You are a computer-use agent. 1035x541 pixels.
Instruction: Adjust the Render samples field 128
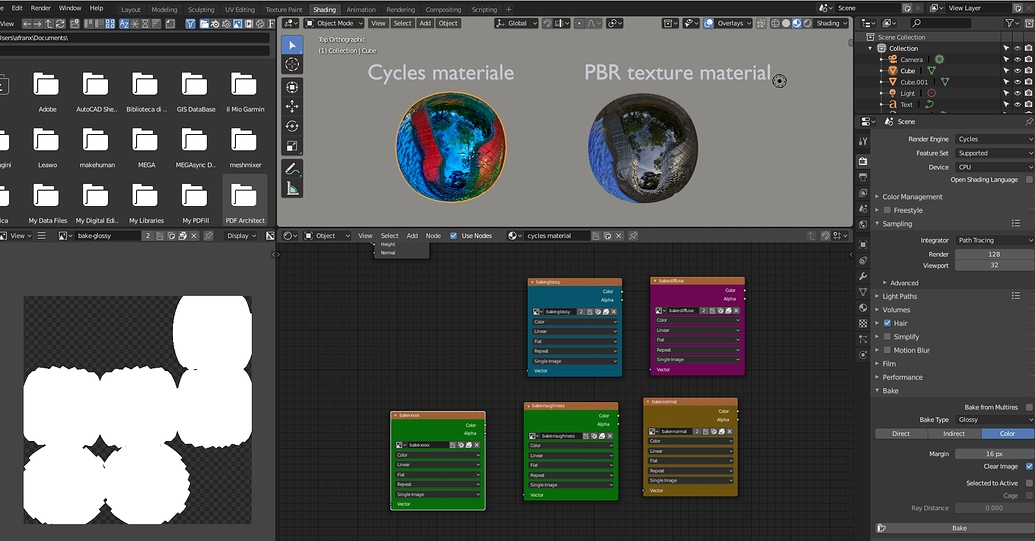[994, 254]
